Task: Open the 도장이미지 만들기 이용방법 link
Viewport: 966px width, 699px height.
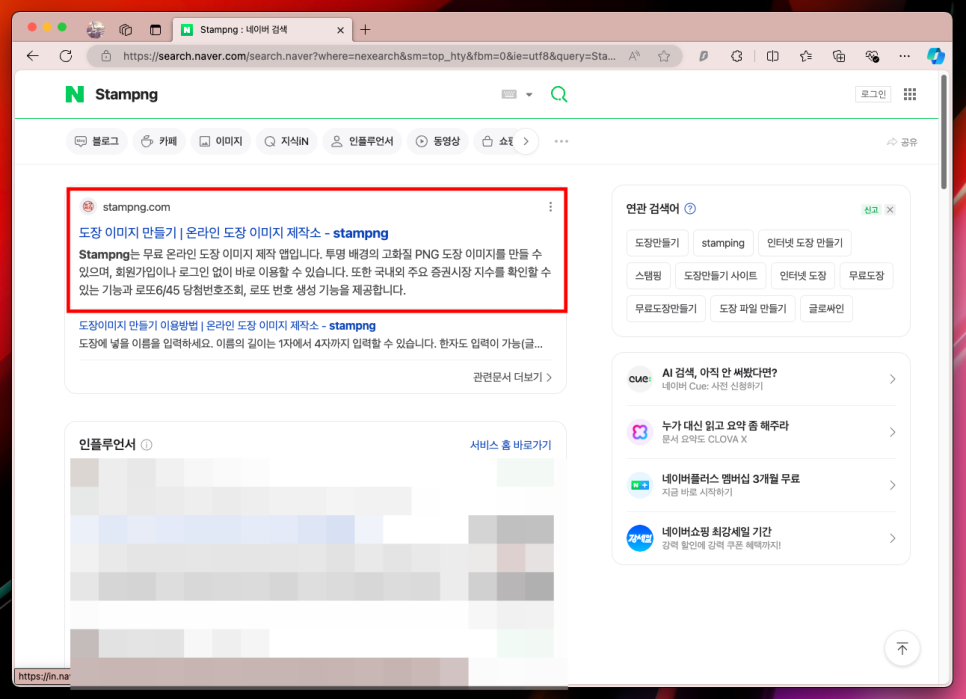Action: coord(227,326)
